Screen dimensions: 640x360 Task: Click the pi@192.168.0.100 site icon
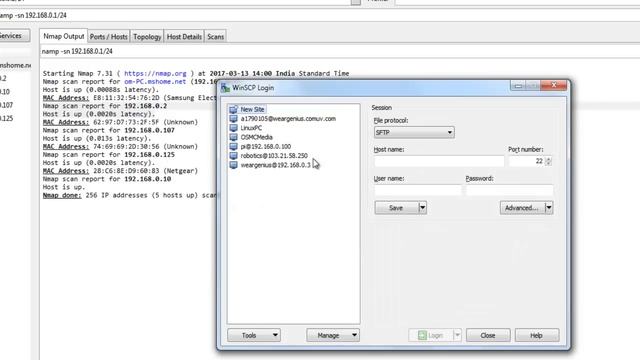(x=233, y=147)
